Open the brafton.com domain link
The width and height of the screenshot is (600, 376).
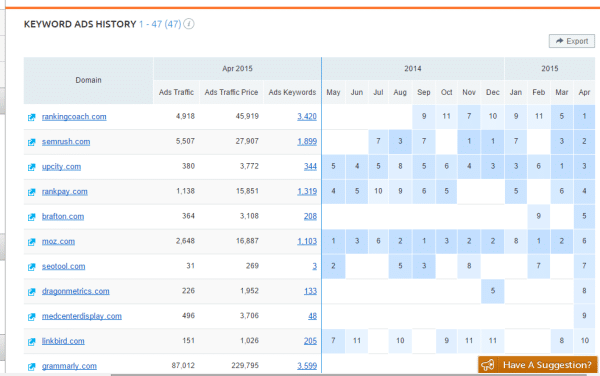(63, 216)
